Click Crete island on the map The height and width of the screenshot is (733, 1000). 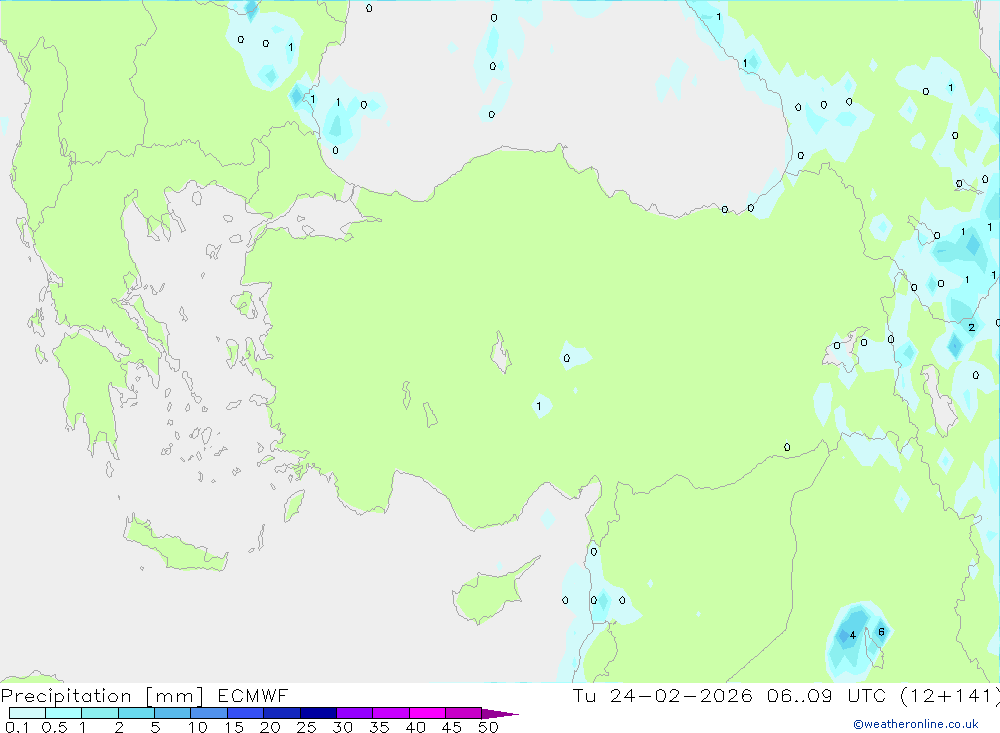pyautogui.click(x=175, y=544)
